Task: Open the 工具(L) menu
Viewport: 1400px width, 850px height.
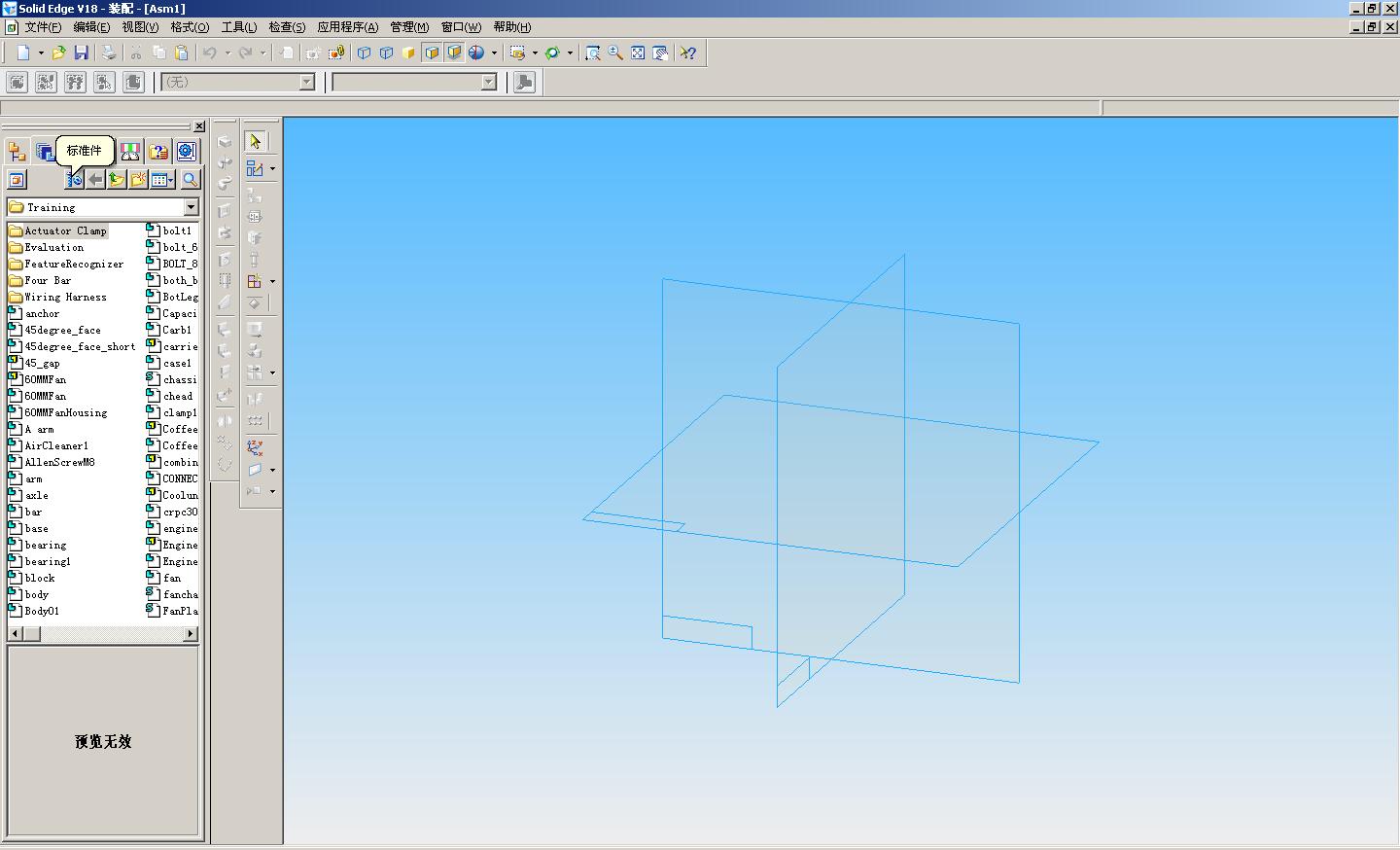Action: click(x=239, y=27)
